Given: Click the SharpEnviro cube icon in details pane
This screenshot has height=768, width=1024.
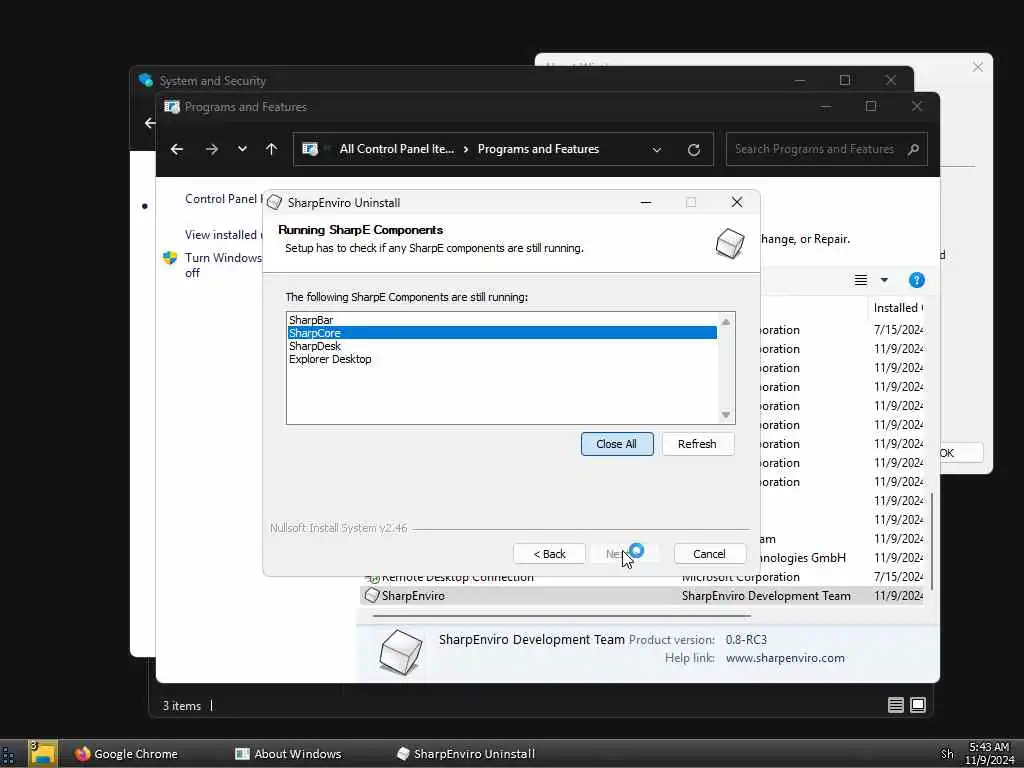Looking at the screenshot, I should 400,651.
